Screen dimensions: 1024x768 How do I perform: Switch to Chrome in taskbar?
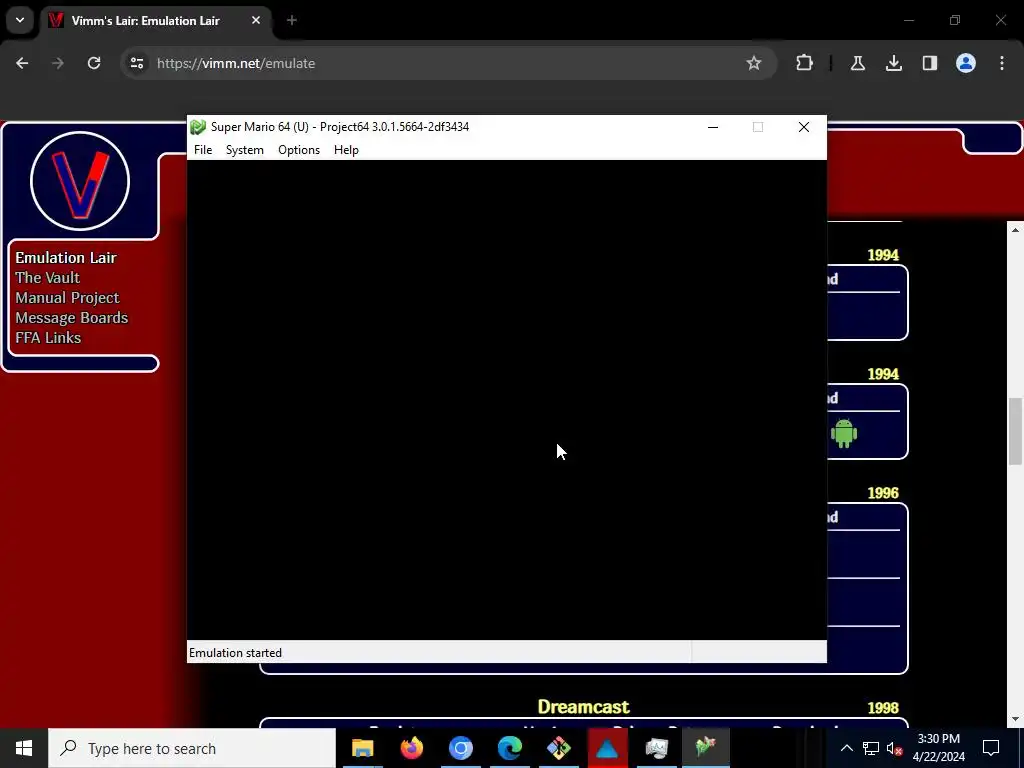(460, 748)
